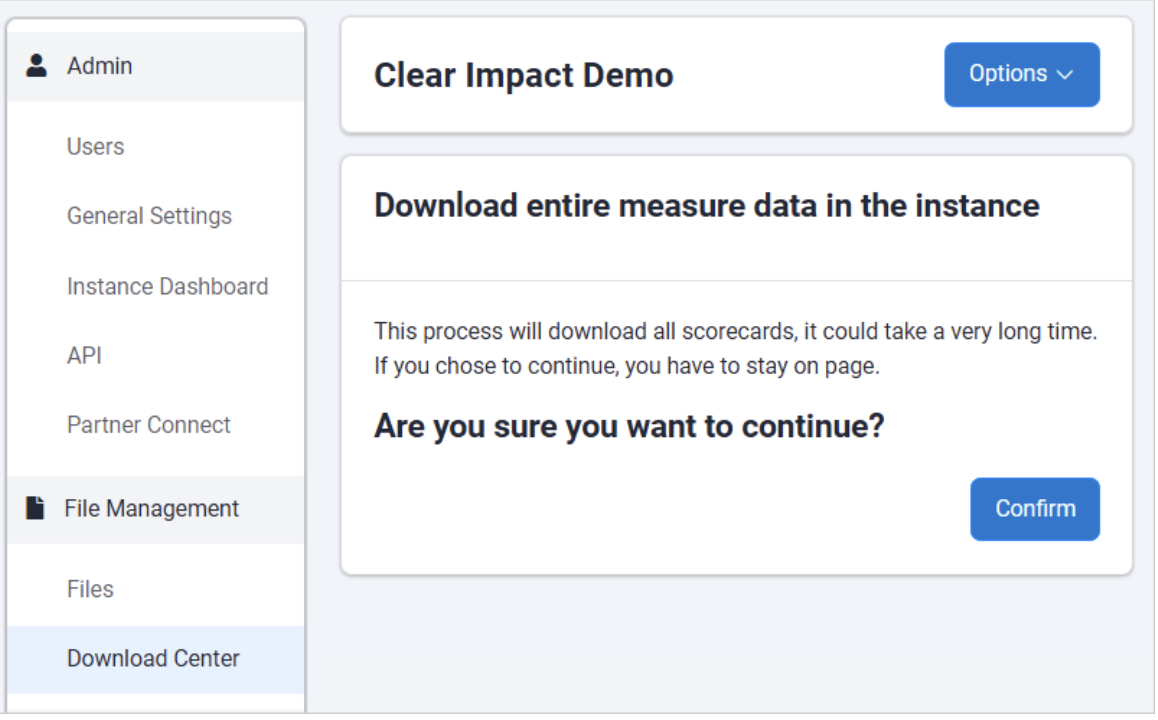Navigate to Partner Connect
Image resolution: width=1158 pixels, height=720 pixels.
tap(148, 425)
